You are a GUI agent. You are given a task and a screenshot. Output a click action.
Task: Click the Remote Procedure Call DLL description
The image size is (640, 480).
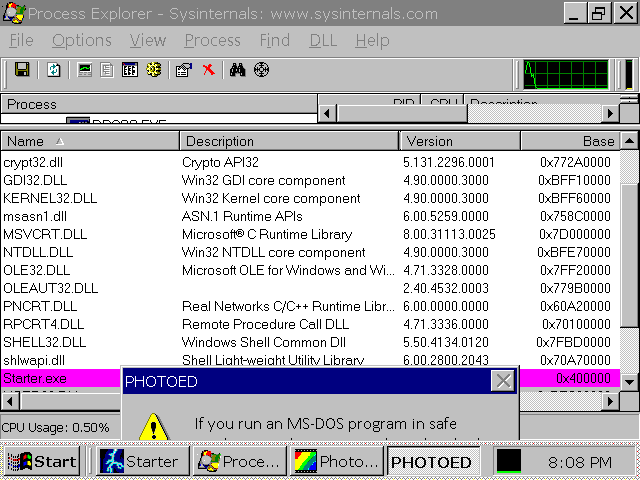[265, 324]
